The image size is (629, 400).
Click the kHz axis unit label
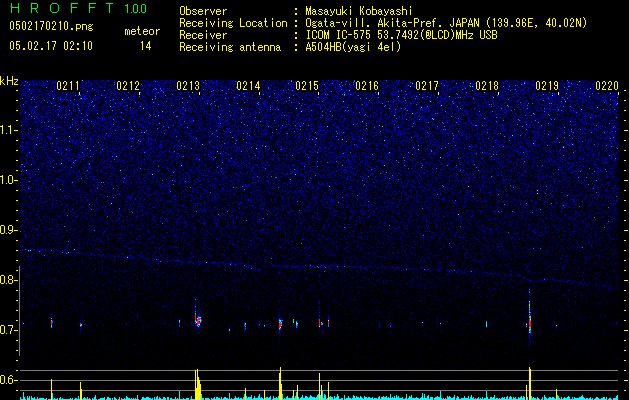point(9,81)
